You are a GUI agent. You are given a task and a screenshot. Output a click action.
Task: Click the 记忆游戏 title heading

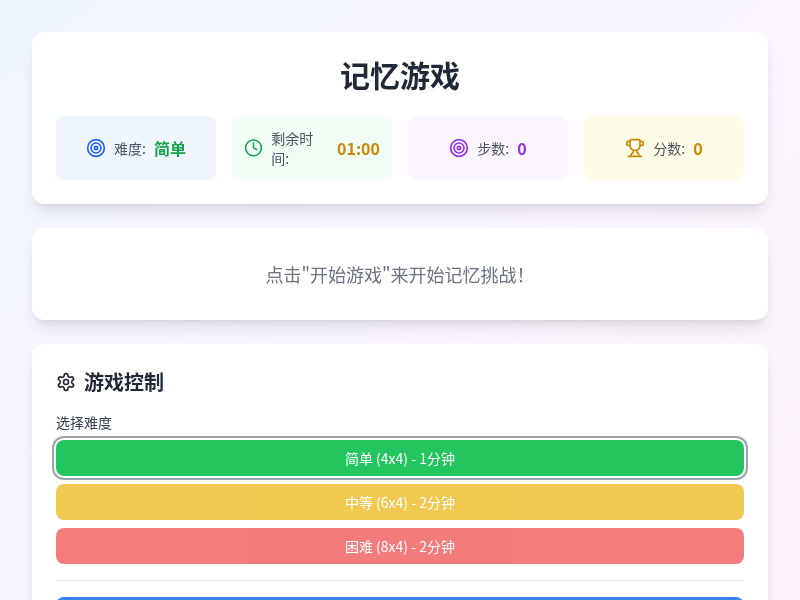tap(400, 77)
